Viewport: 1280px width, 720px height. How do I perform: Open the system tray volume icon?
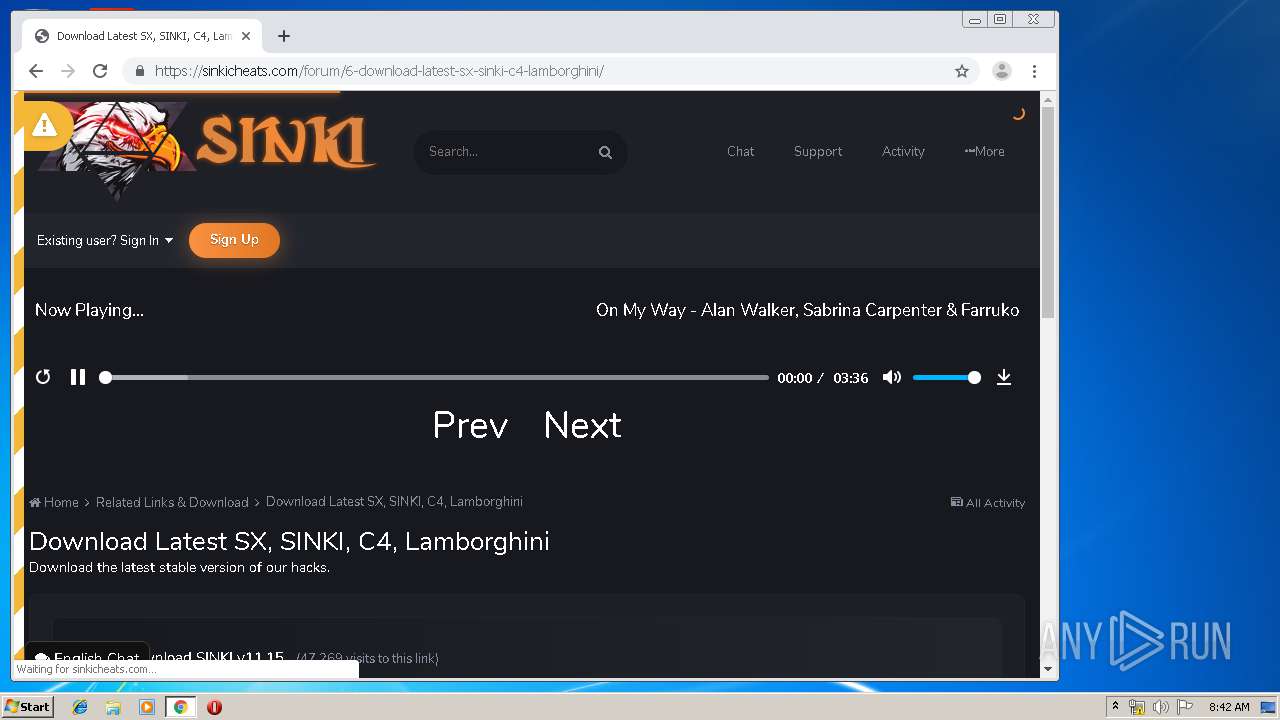point(1160,707)
